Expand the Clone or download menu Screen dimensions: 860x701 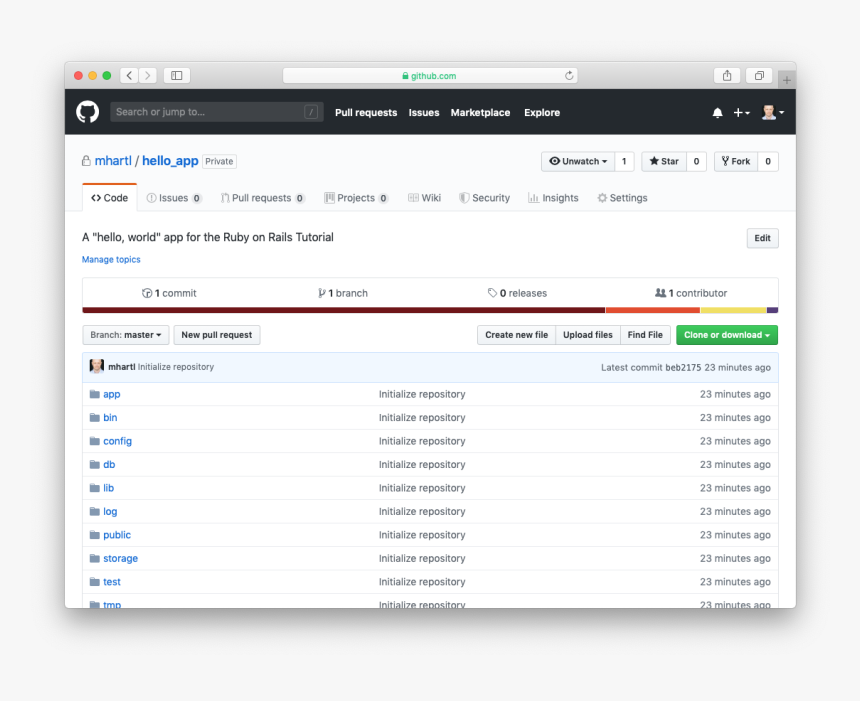click(x=727, y=335)
